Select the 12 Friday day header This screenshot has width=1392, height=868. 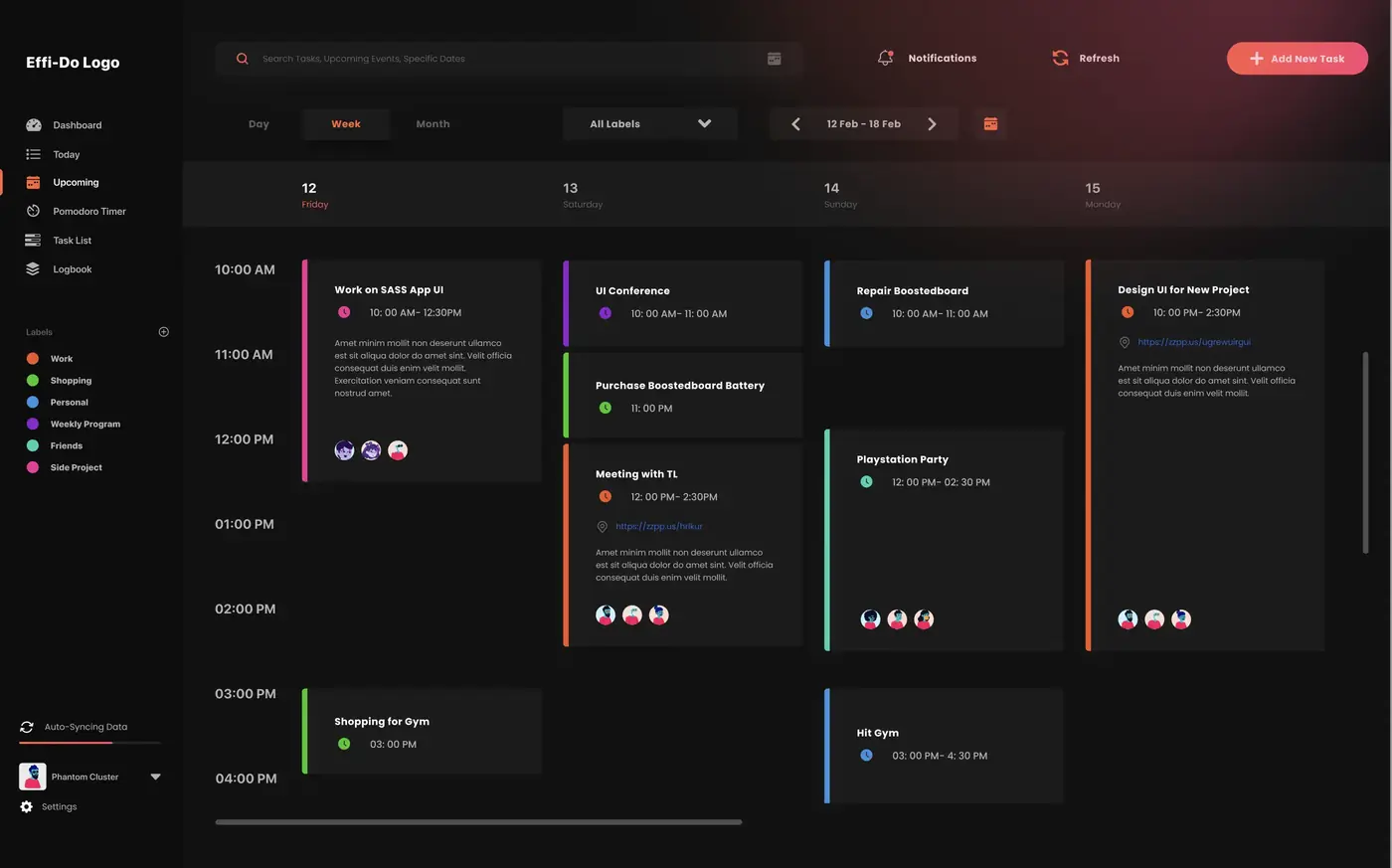pyautogui.click(x=315, y=195)
